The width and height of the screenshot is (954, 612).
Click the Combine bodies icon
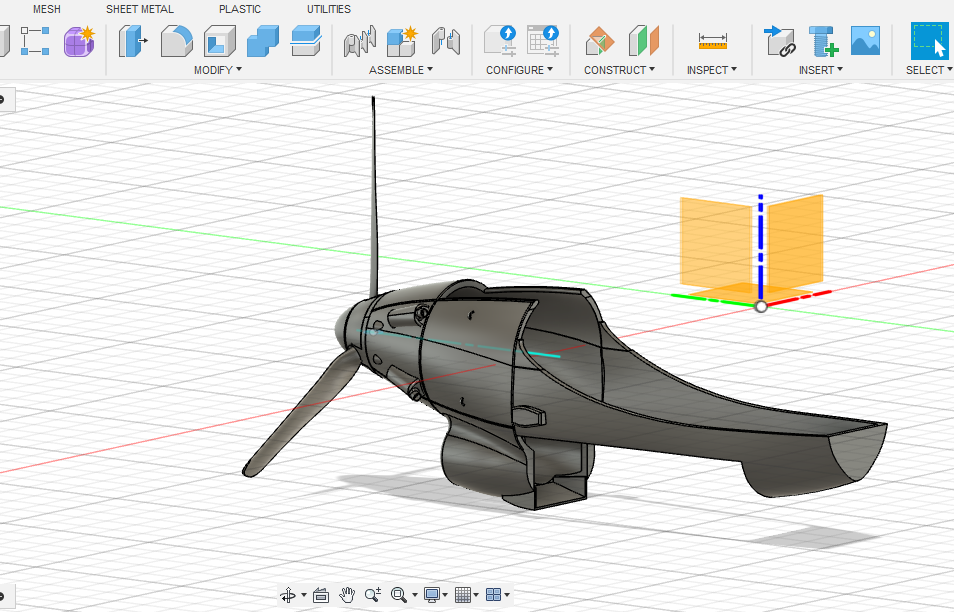263,41
